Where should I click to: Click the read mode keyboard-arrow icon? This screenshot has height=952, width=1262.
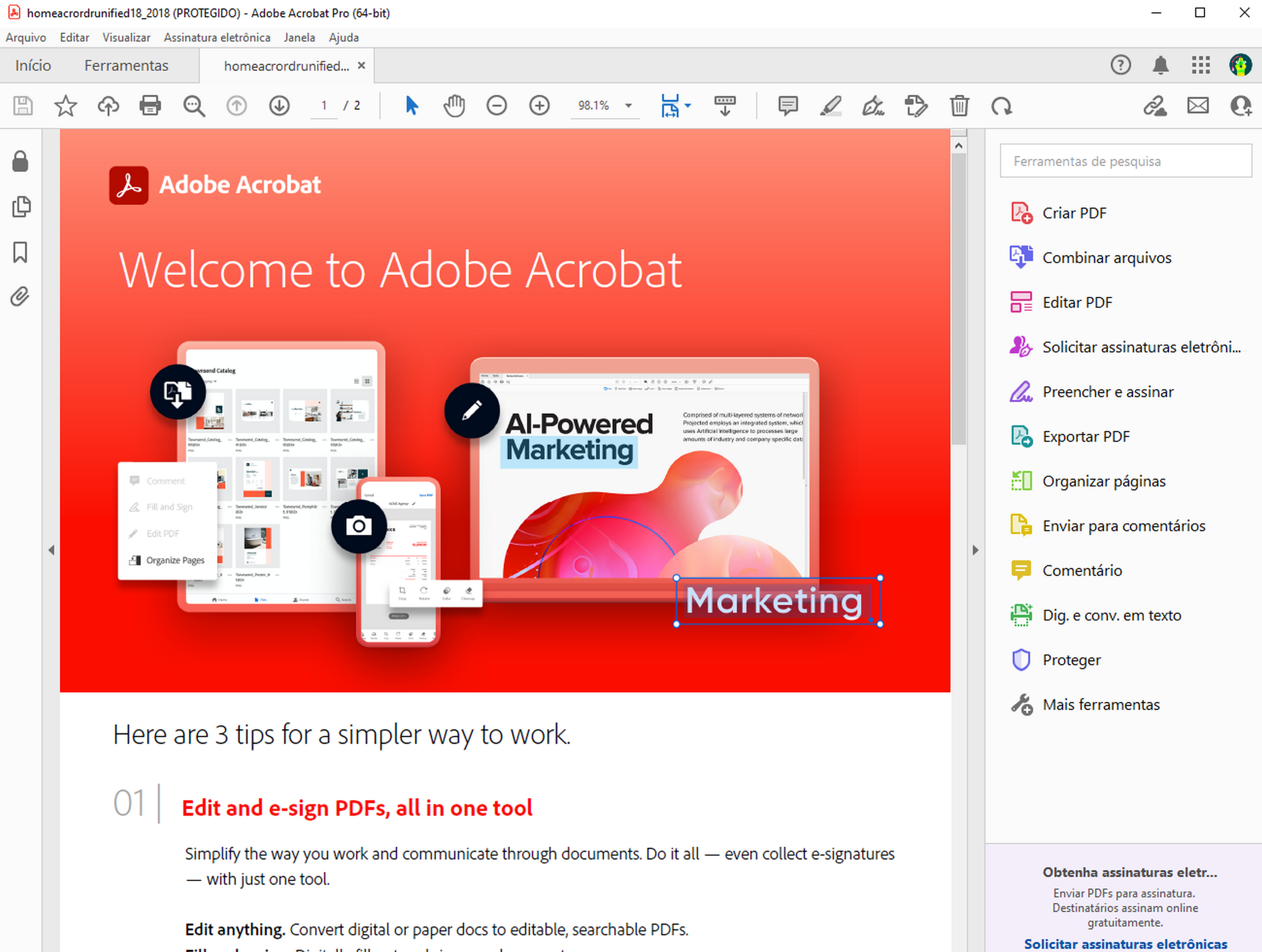point(725,106)
